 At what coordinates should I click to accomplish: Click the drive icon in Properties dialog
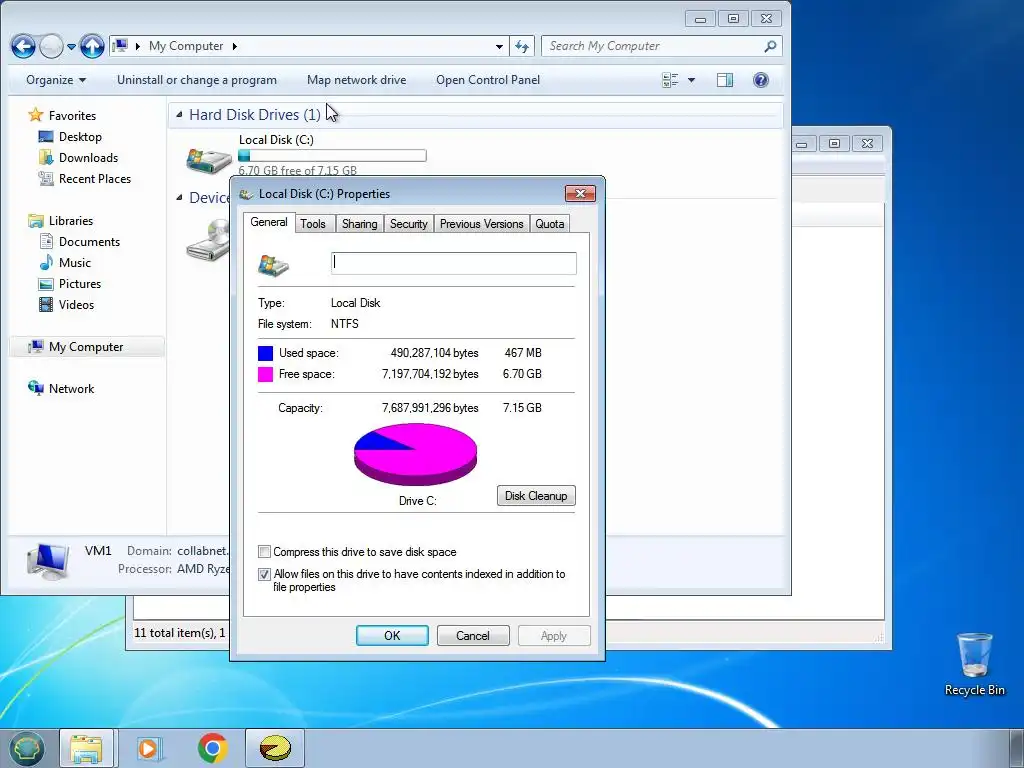coord(274,265)
